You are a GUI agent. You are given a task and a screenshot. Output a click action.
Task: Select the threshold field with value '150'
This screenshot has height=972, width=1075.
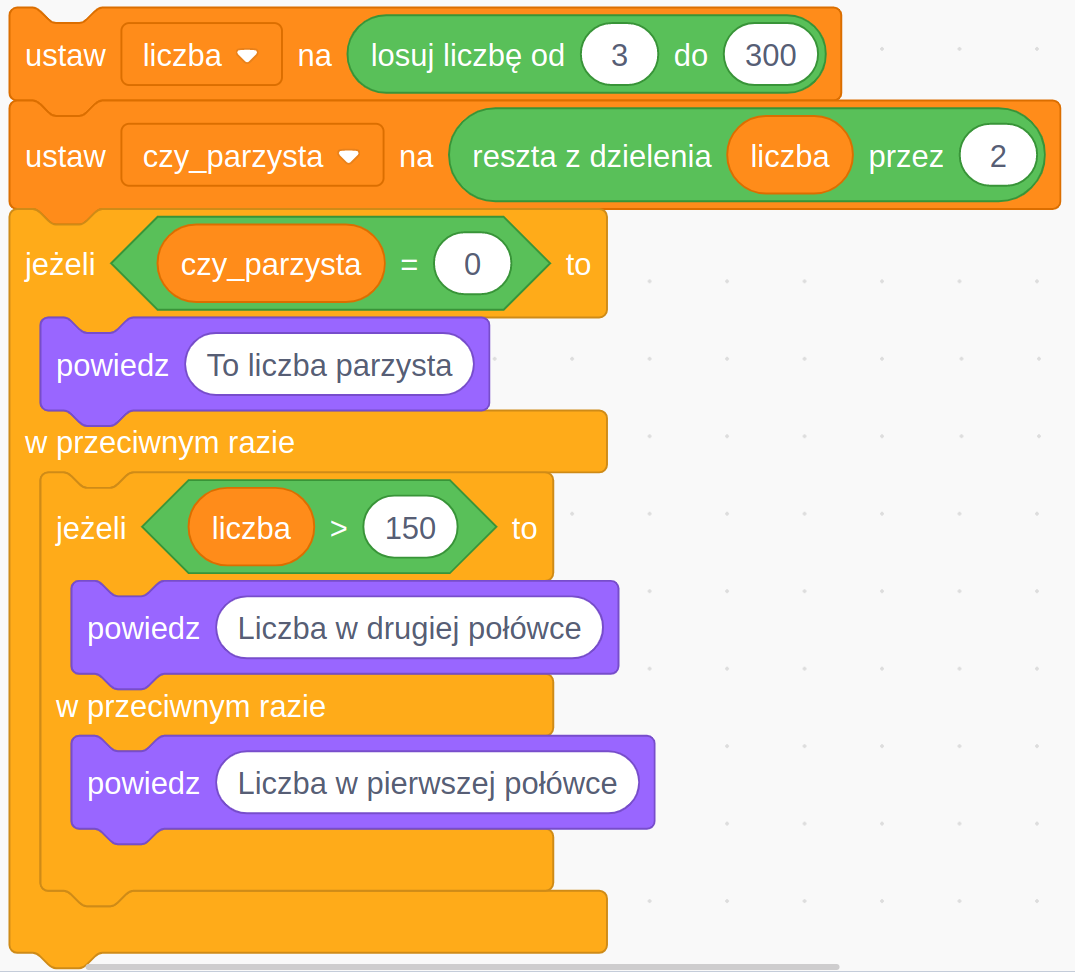410,528
